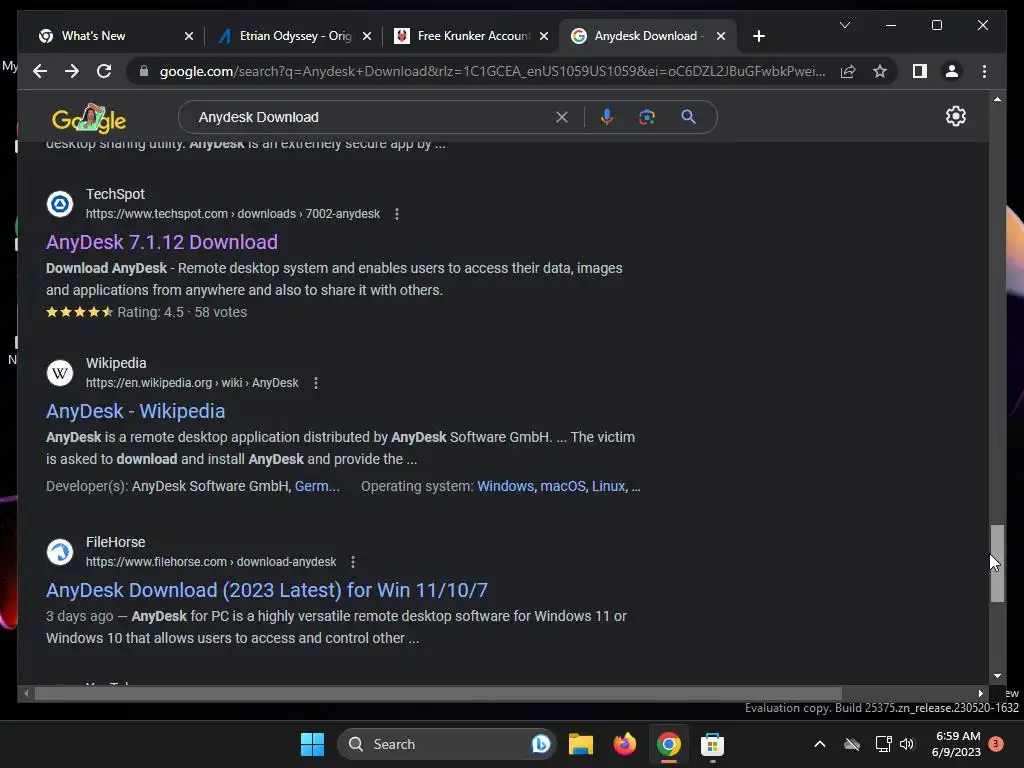Click TechSpot rating 4.5 text
1024x768 pixels.
click(x=150, y=313)
